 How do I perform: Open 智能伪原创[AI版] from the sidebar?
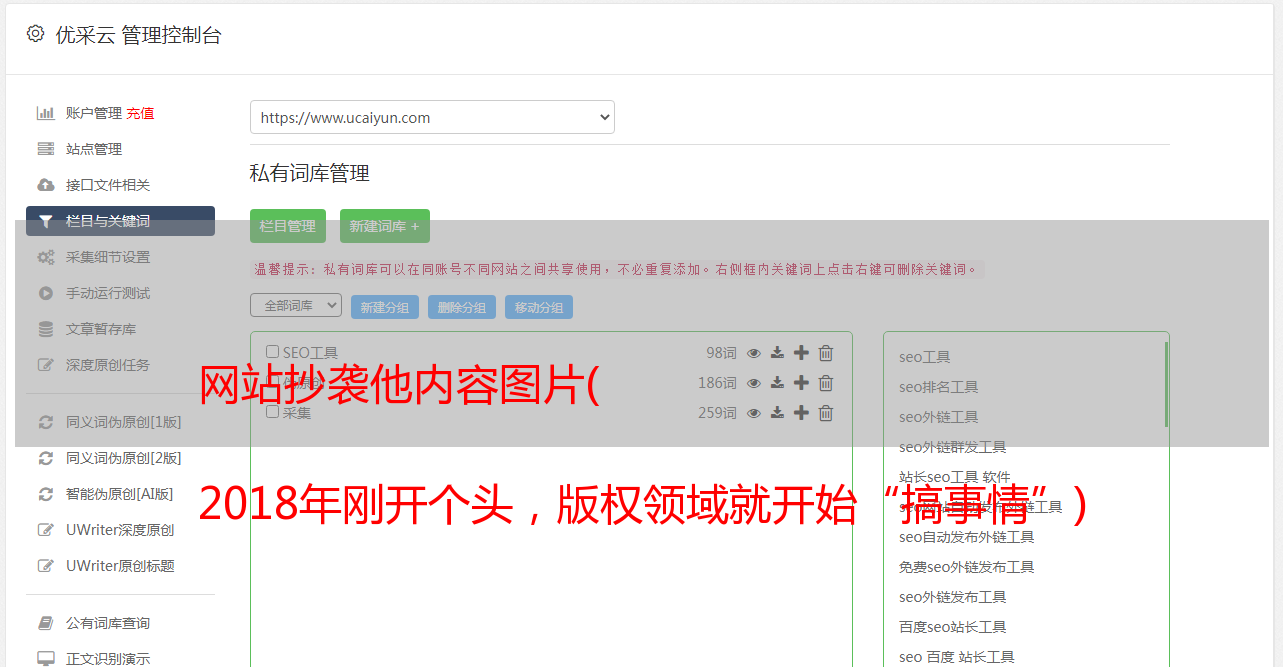(120, 494)
